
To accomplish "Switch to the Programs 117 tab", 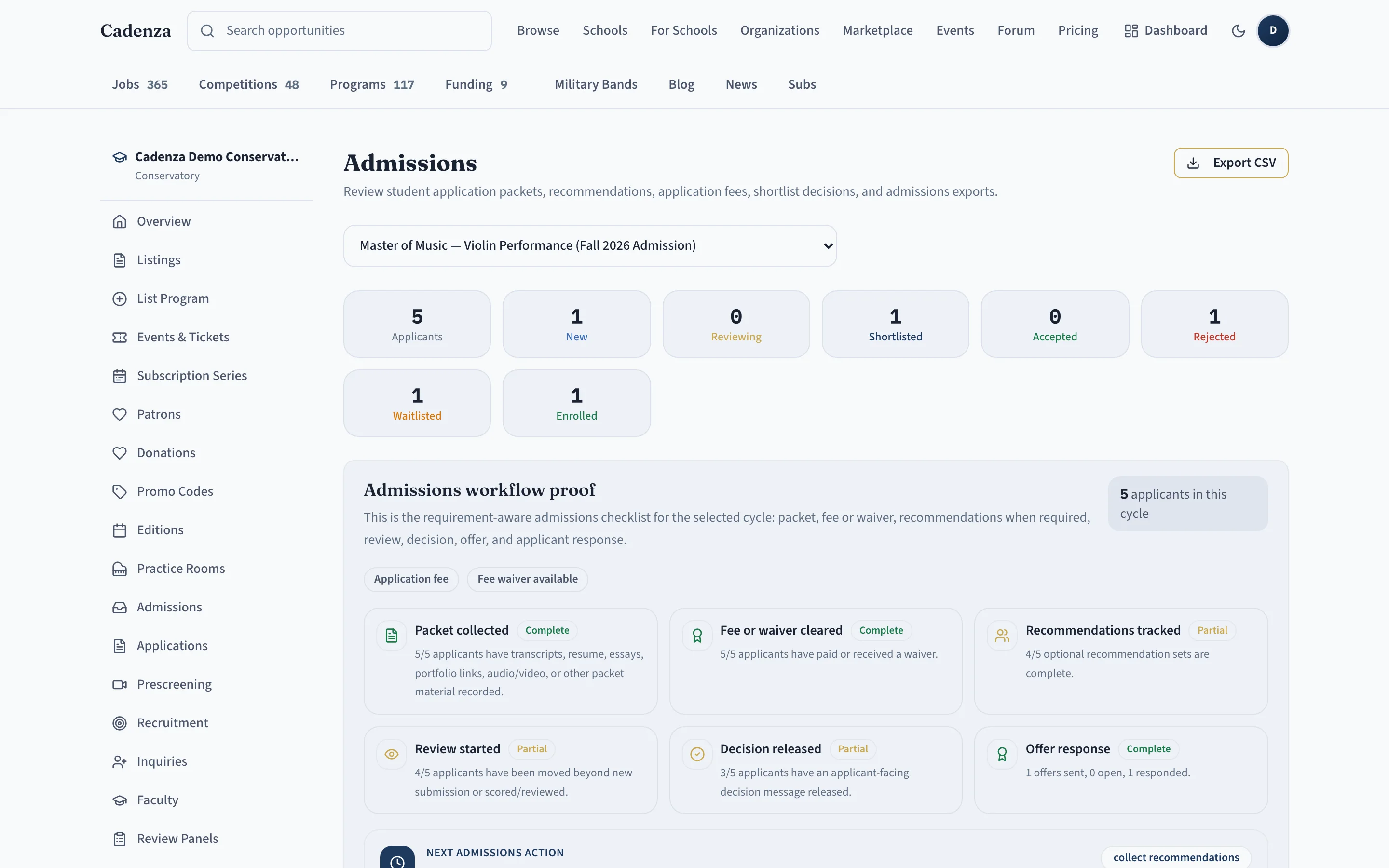I will (372, 84).
